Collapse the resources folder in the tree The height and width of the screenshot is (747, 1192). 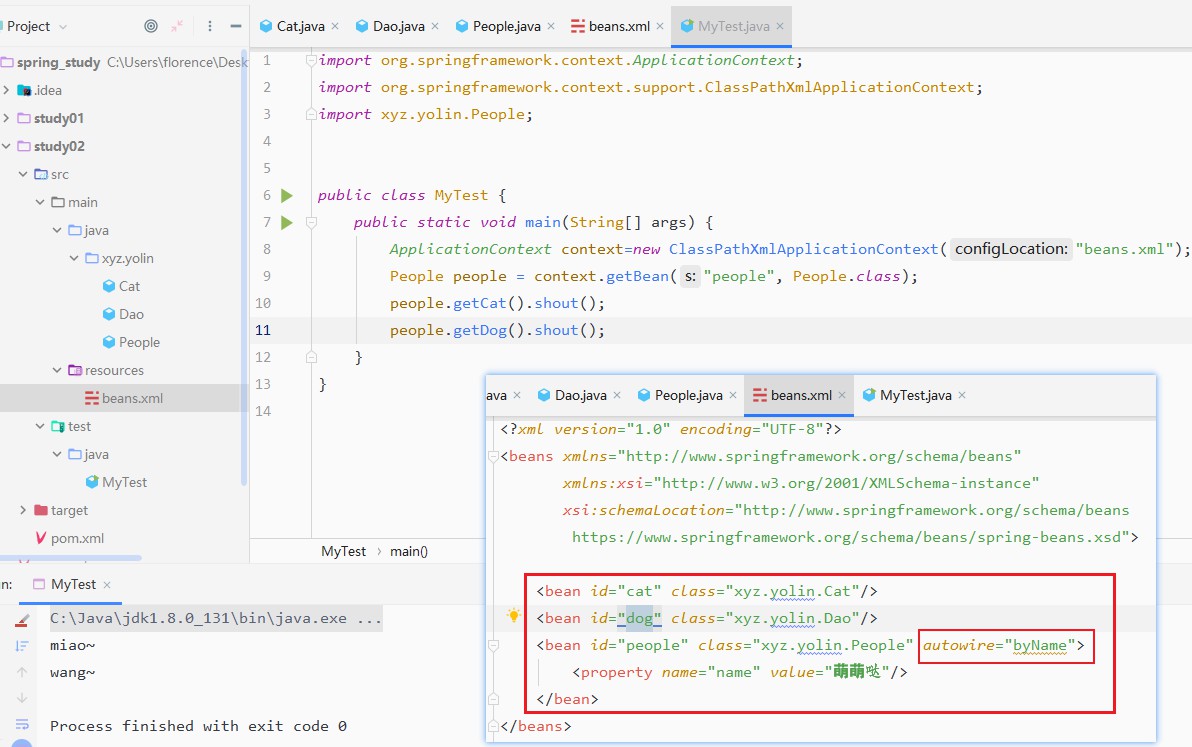pyautogui.click(x=57, y=370)
